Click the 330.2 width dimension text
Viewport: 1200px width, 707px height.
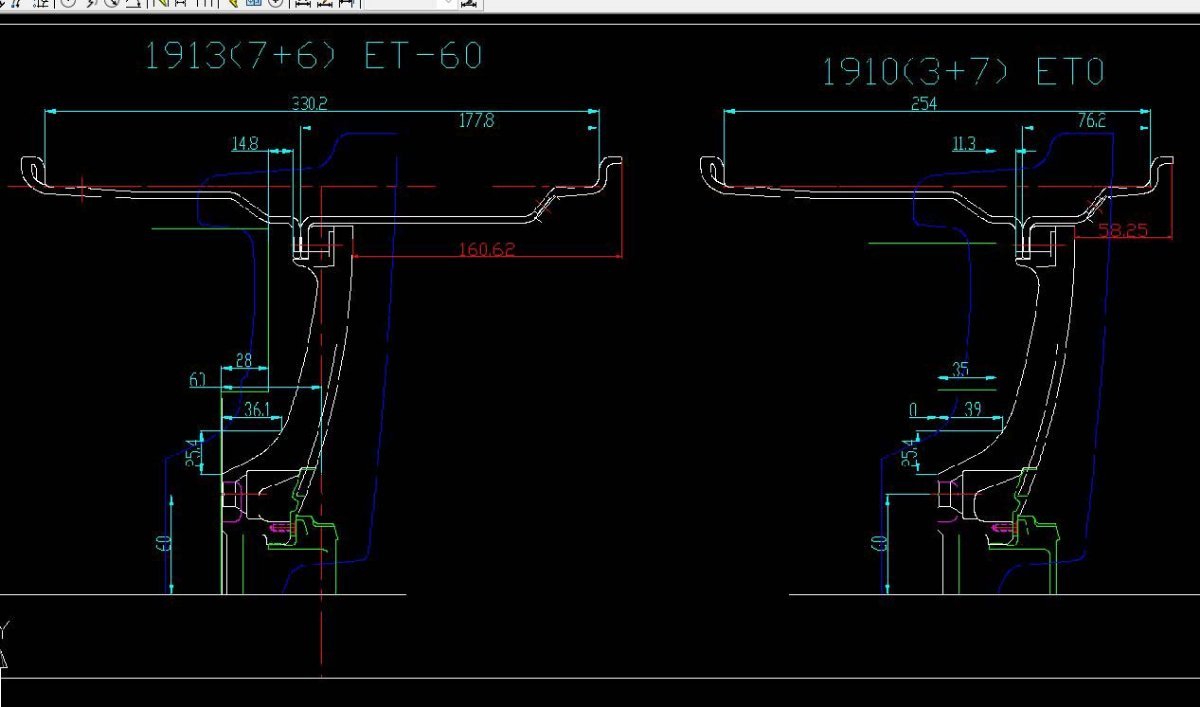(308, 104)
